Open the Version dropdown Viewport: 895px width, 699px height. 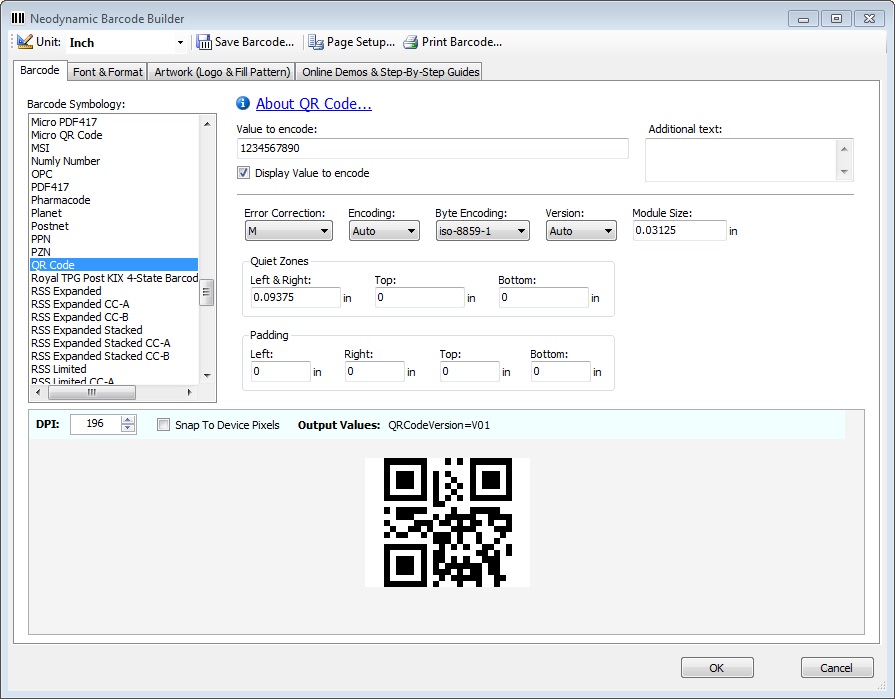[x=606, y=230]
